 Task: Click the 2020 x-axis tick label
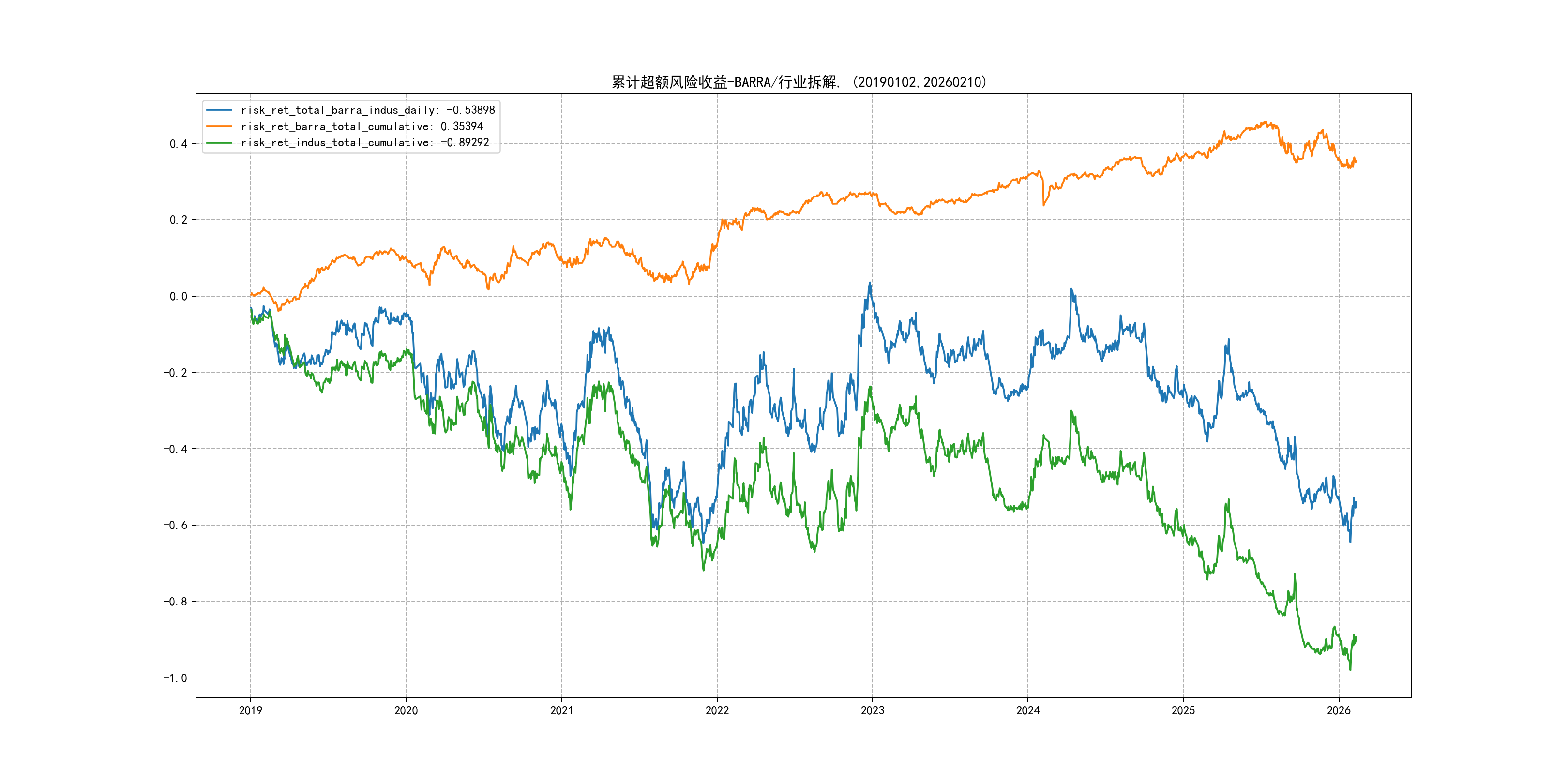click(x=406, y=710)
